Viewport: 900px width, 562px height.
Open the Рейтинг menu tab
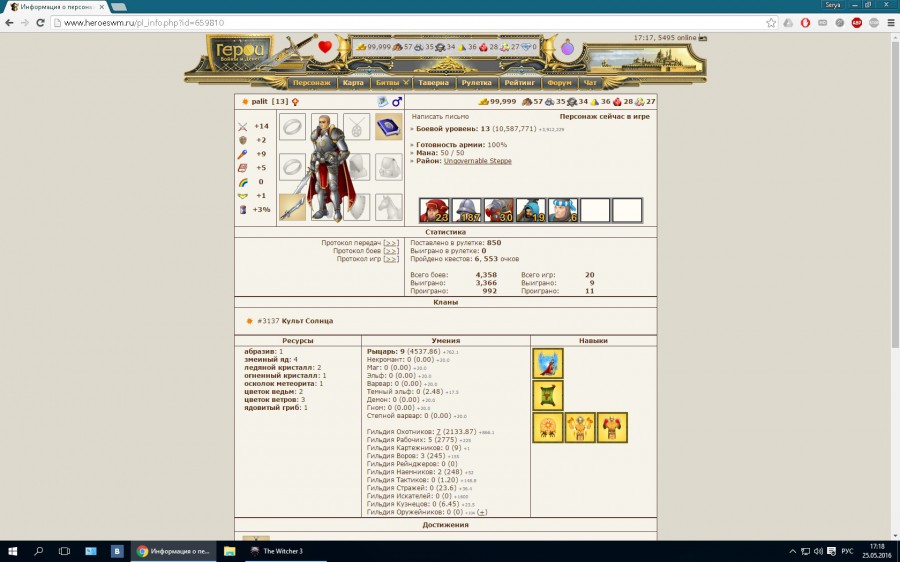[519, 83]
